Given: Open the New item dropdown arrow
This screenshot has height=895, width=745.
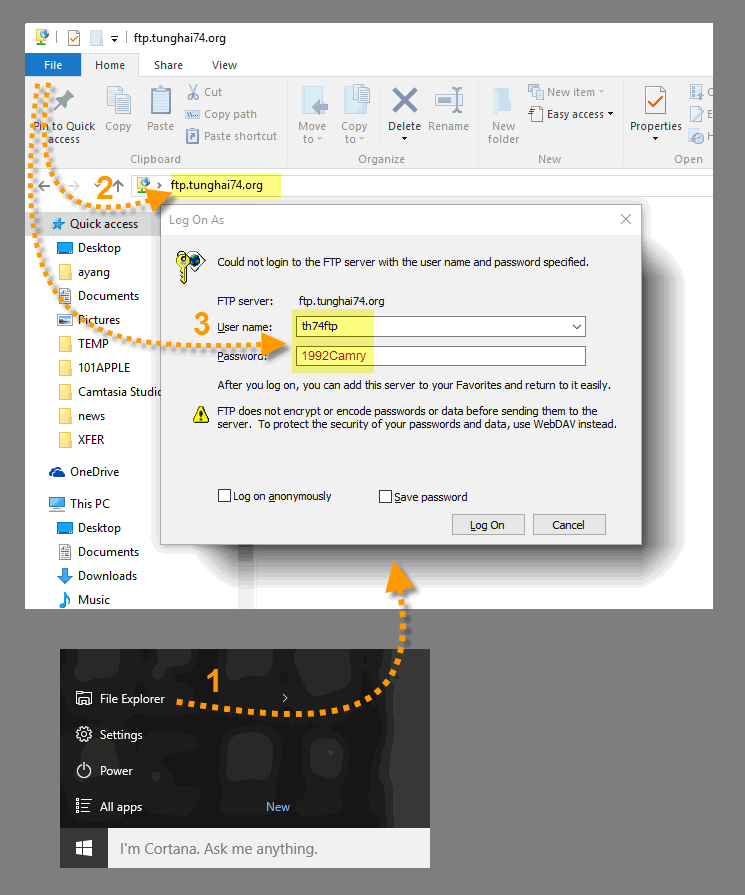Looking at the screenshot, I should coord(601,92).
